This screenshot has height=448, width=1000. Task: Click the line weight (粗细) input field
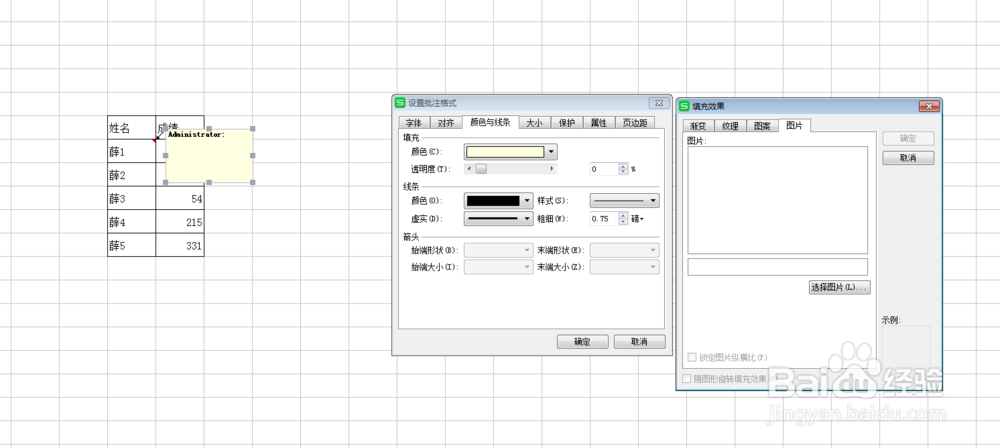click(604, 218)
